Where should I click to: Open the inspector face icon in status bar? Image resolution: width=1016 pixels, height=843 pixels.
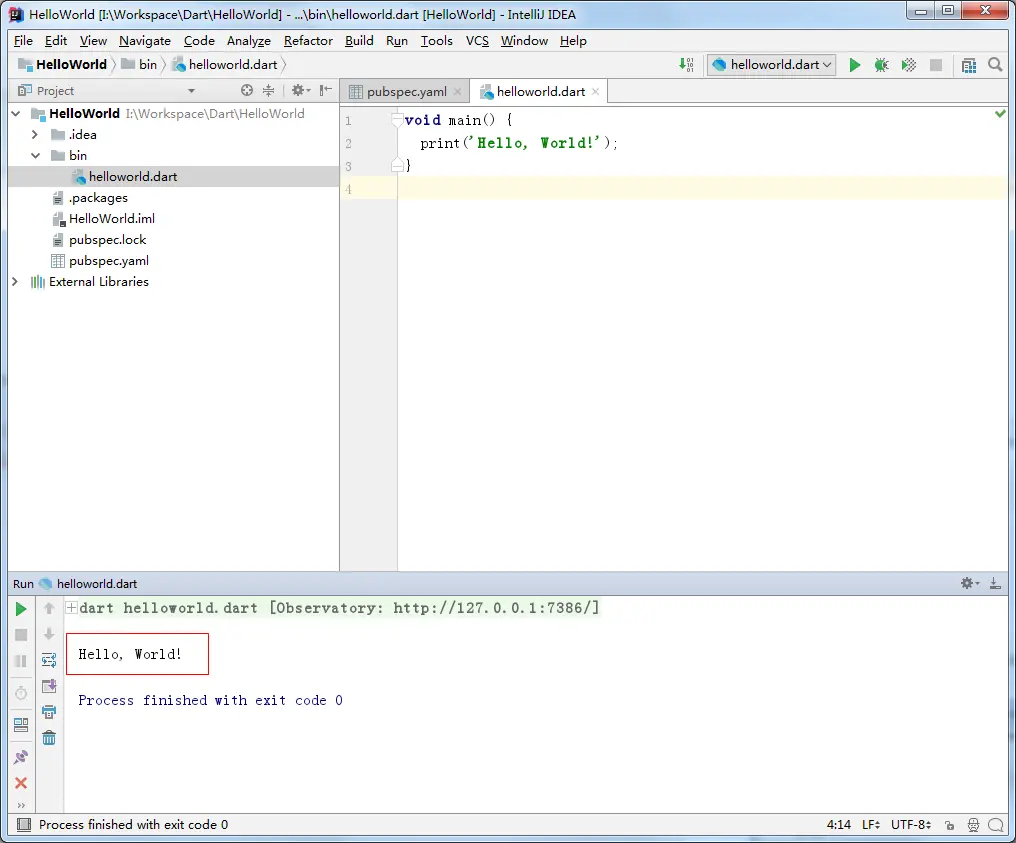pyautogui.click(x=973, y=825)
